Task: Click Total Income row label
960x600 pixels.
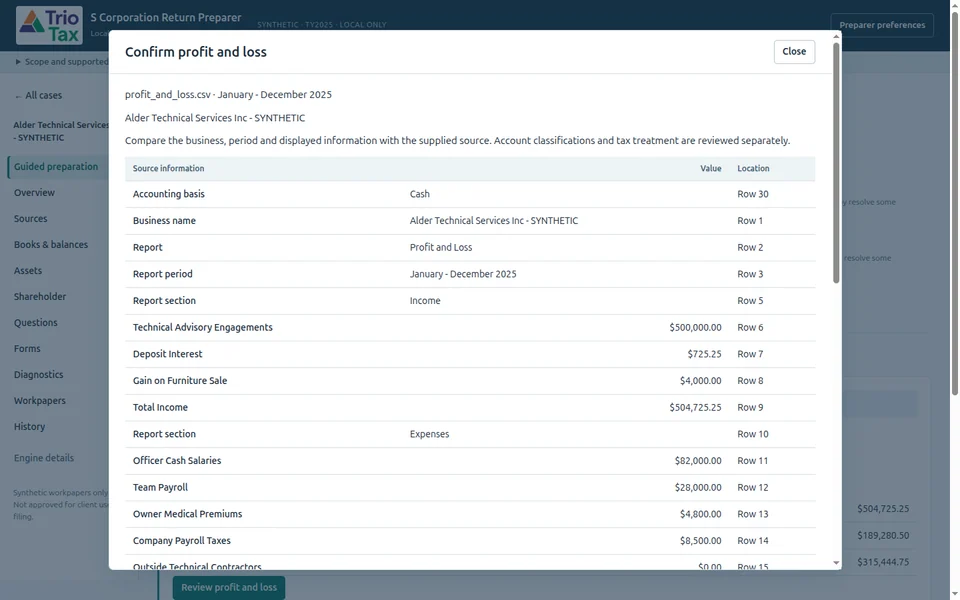Action: (160, 407)
